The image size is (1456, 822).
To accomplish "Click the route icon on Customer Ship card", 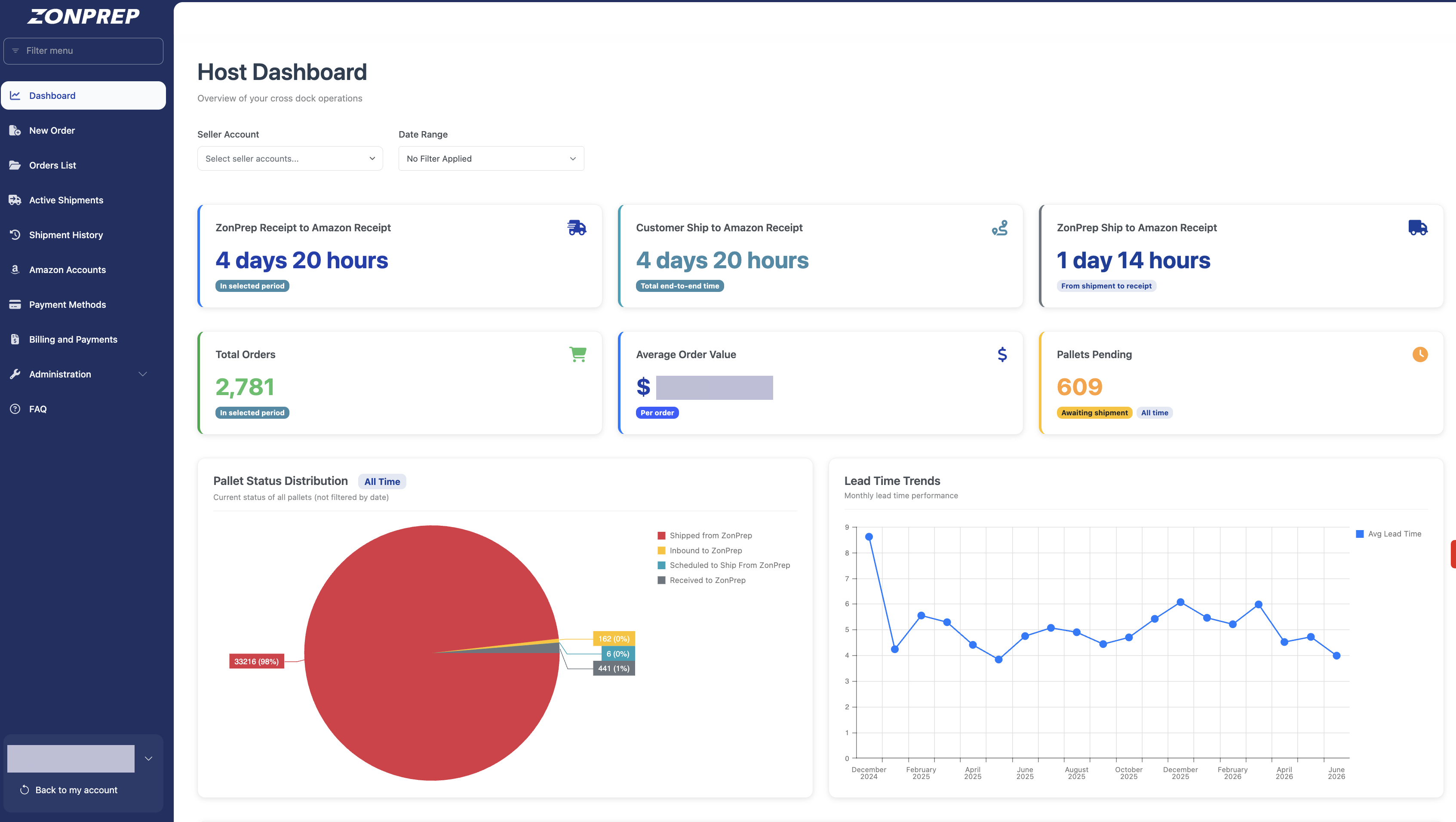I will (x=1000, y=228).
